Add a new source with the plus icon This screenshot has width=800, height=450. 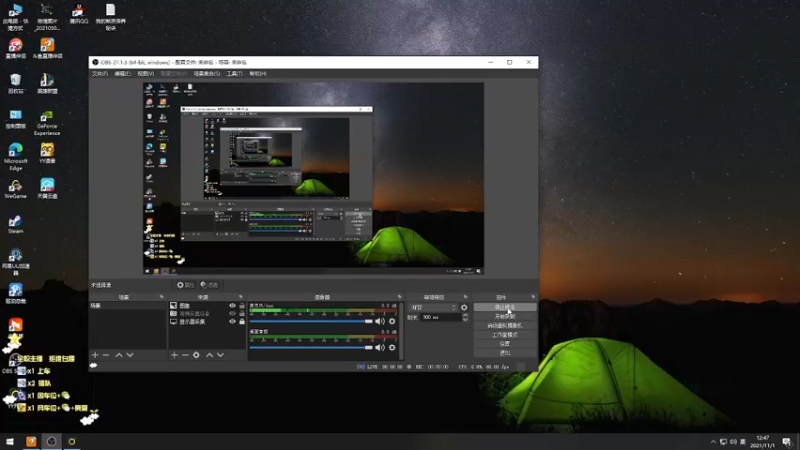click(174, 355)
